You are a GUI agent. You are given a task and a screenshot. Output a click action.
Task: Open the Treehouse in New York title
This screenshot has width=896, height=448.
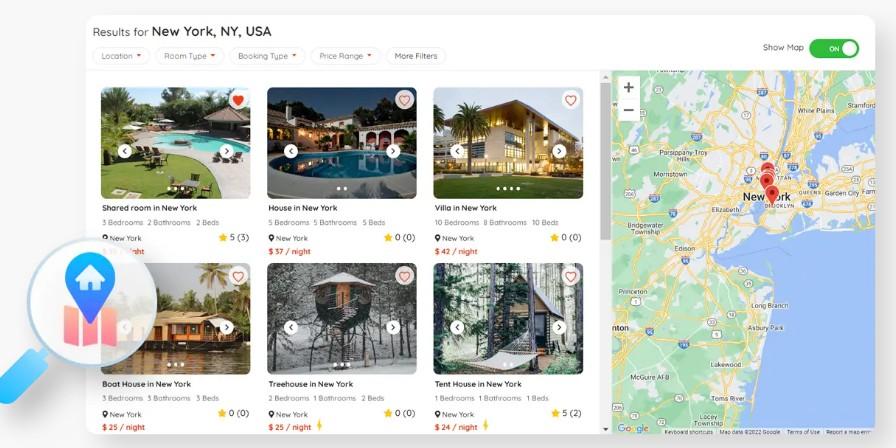(311, 384)
